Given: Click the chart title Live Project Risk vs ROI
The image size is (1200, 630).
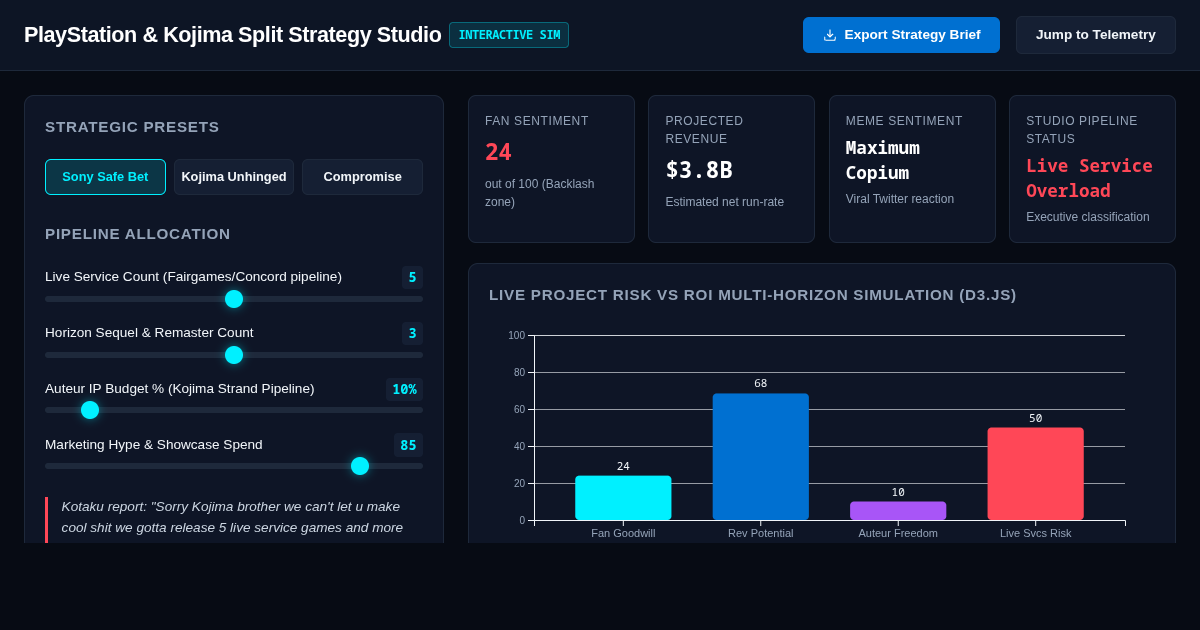Looking at the screenshot, I should [x=753, y=295].
